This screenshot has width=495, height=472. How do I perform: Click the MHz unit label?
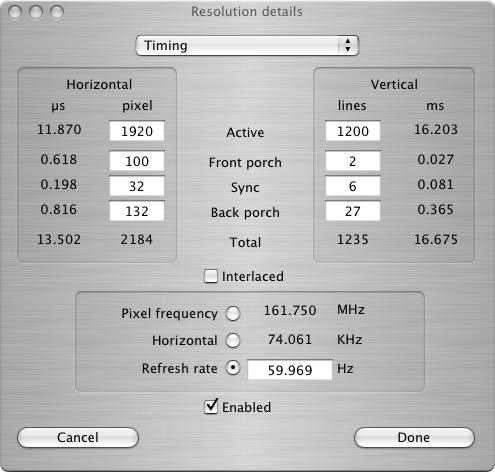point(351,310)
